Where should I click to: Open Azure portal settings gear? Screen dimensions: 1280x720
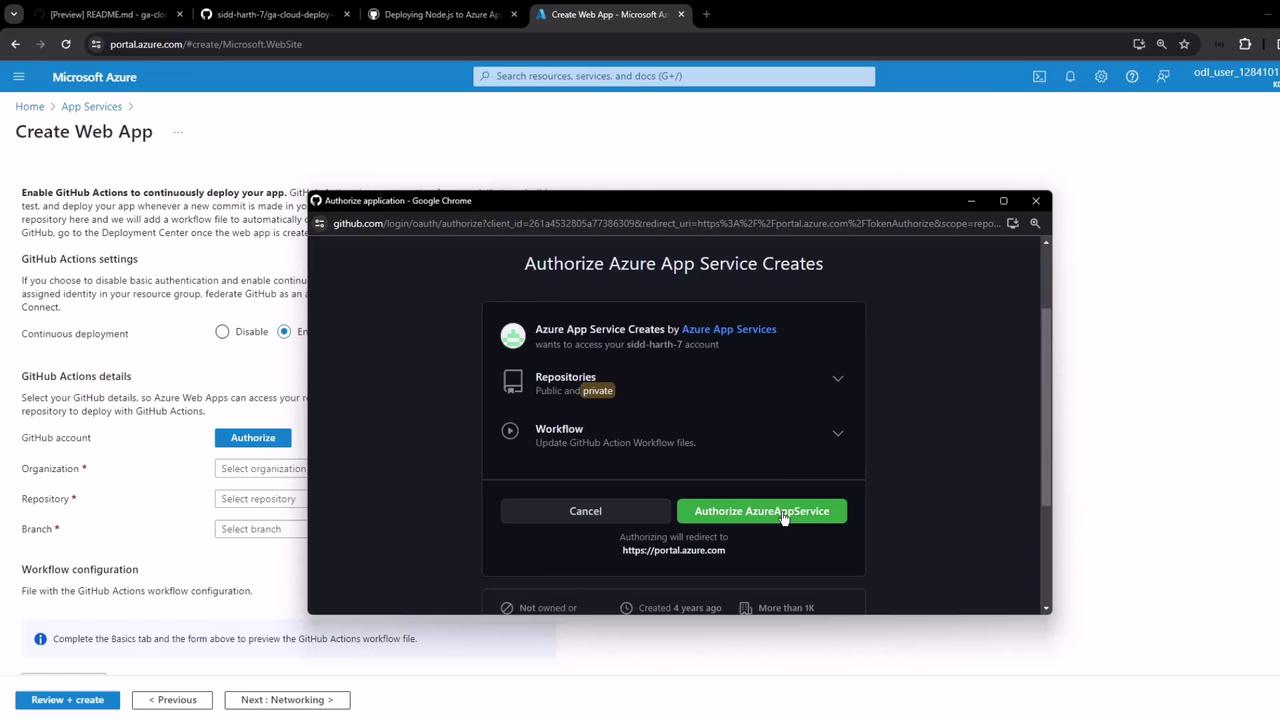(x=1101, y=77)
